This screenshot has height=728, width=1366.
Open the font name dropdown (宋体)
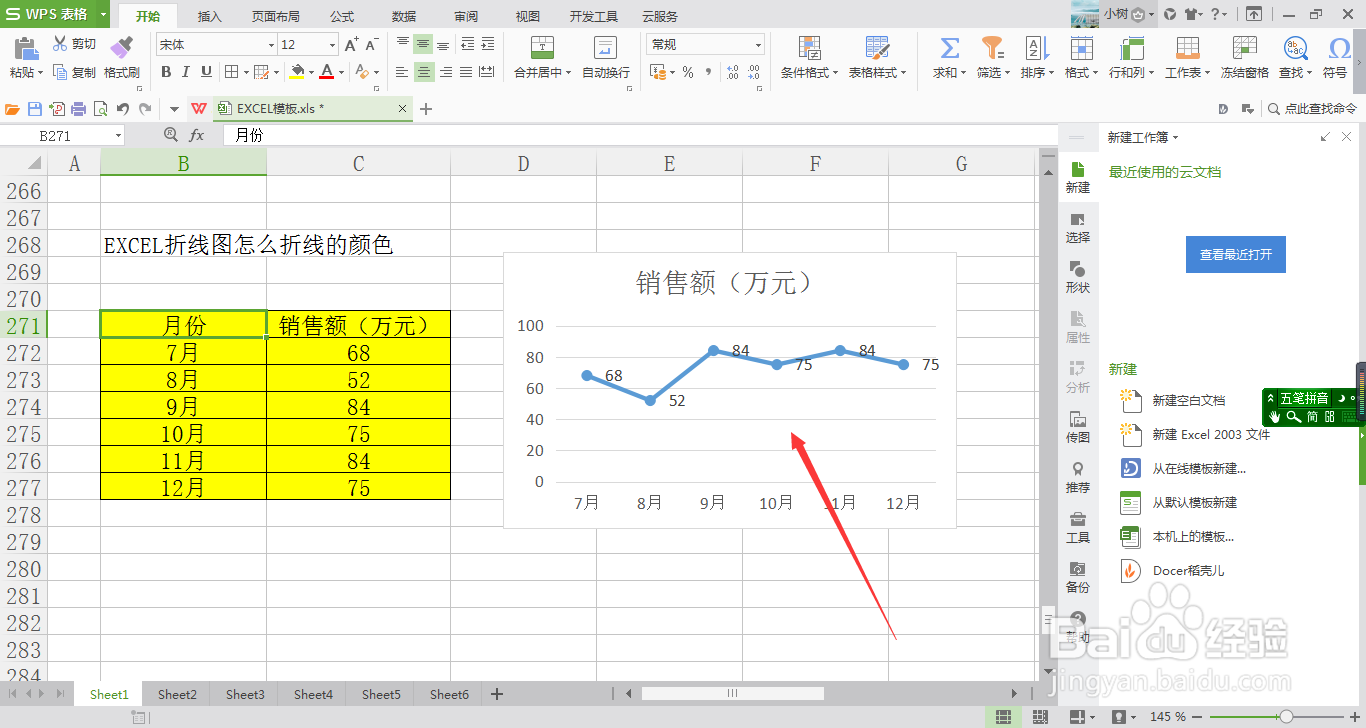coord(271,45)
